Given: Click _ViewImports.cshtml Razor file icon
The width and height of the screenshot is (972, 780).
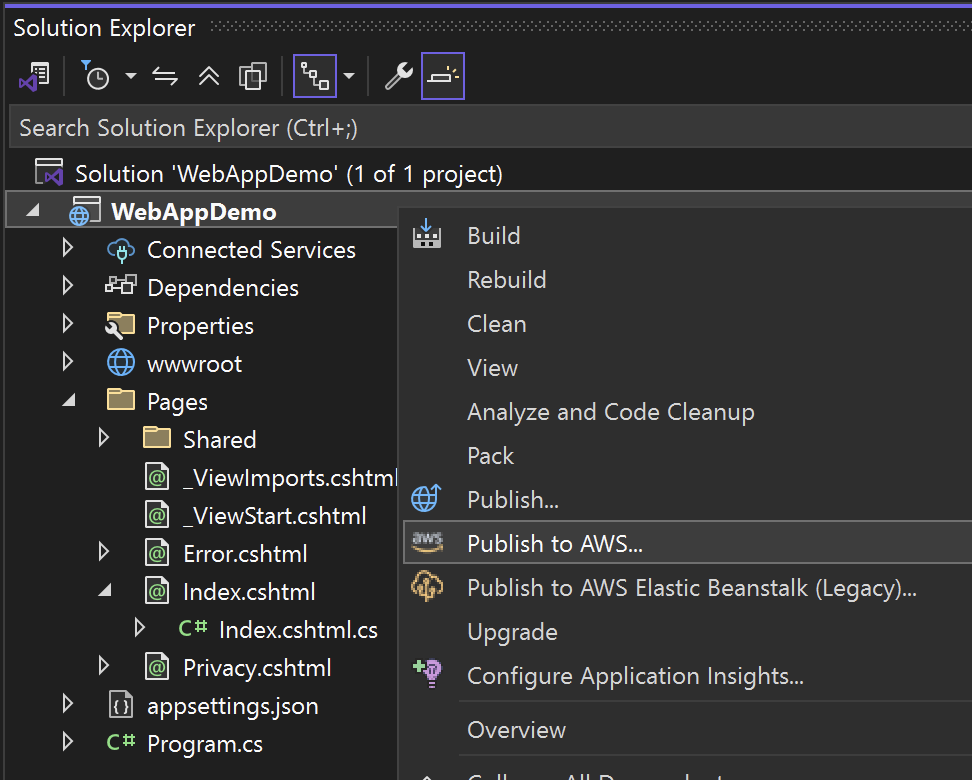Looking at the screenshot, I should tap(157, 477).
